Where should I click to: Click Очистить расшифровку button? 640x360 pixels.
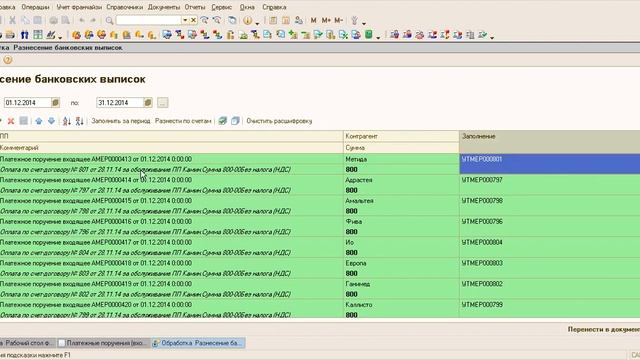click(279, 121)
